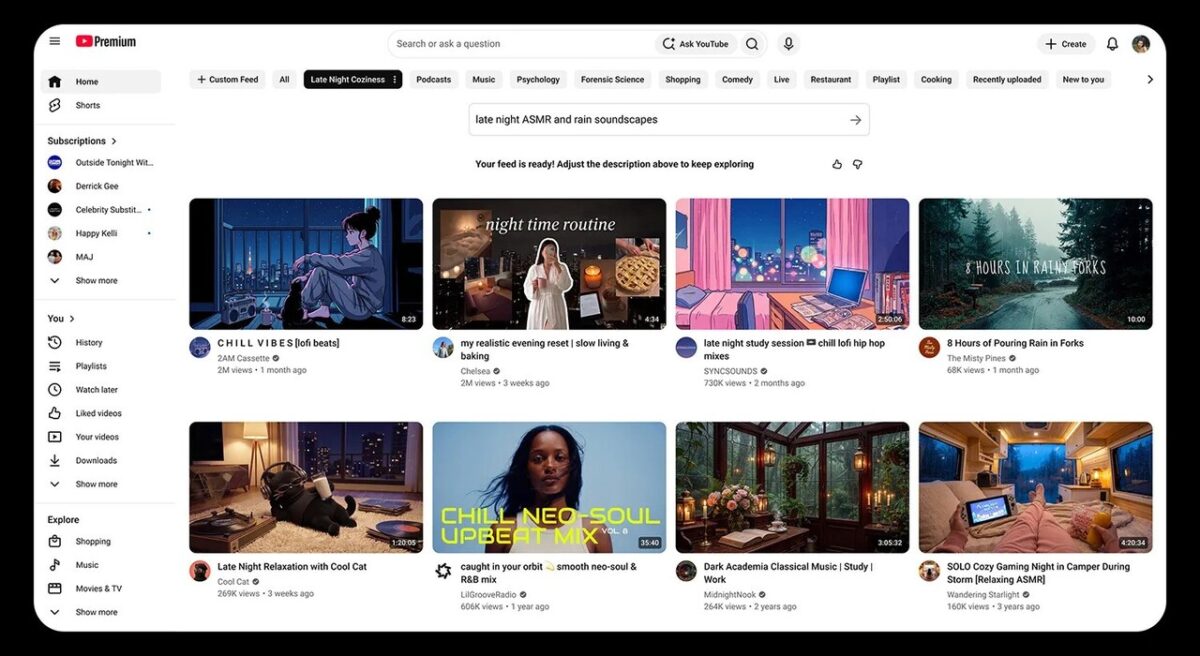This screenshot has height=656, width=1200.
Task: Open MidnightNook channel avatar
Action: point(686,571)
